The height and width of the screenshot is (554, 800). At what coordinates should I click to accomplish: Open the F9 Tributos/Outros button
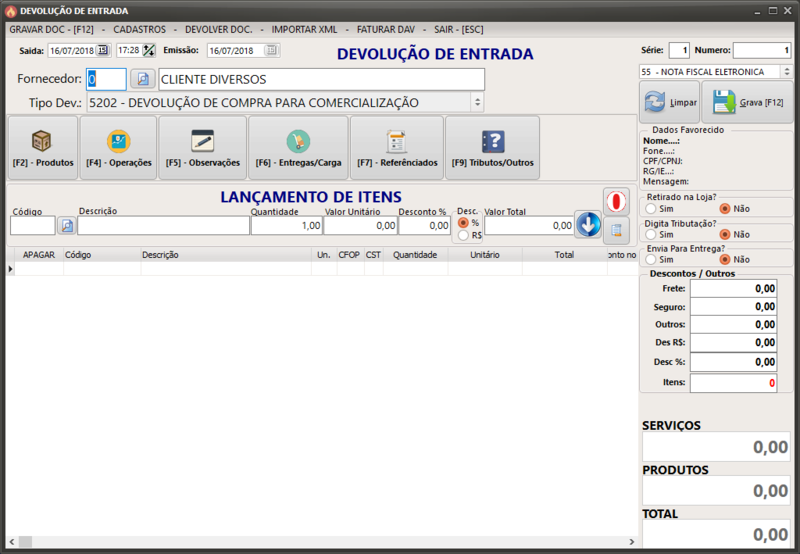[x=492, y=148]
